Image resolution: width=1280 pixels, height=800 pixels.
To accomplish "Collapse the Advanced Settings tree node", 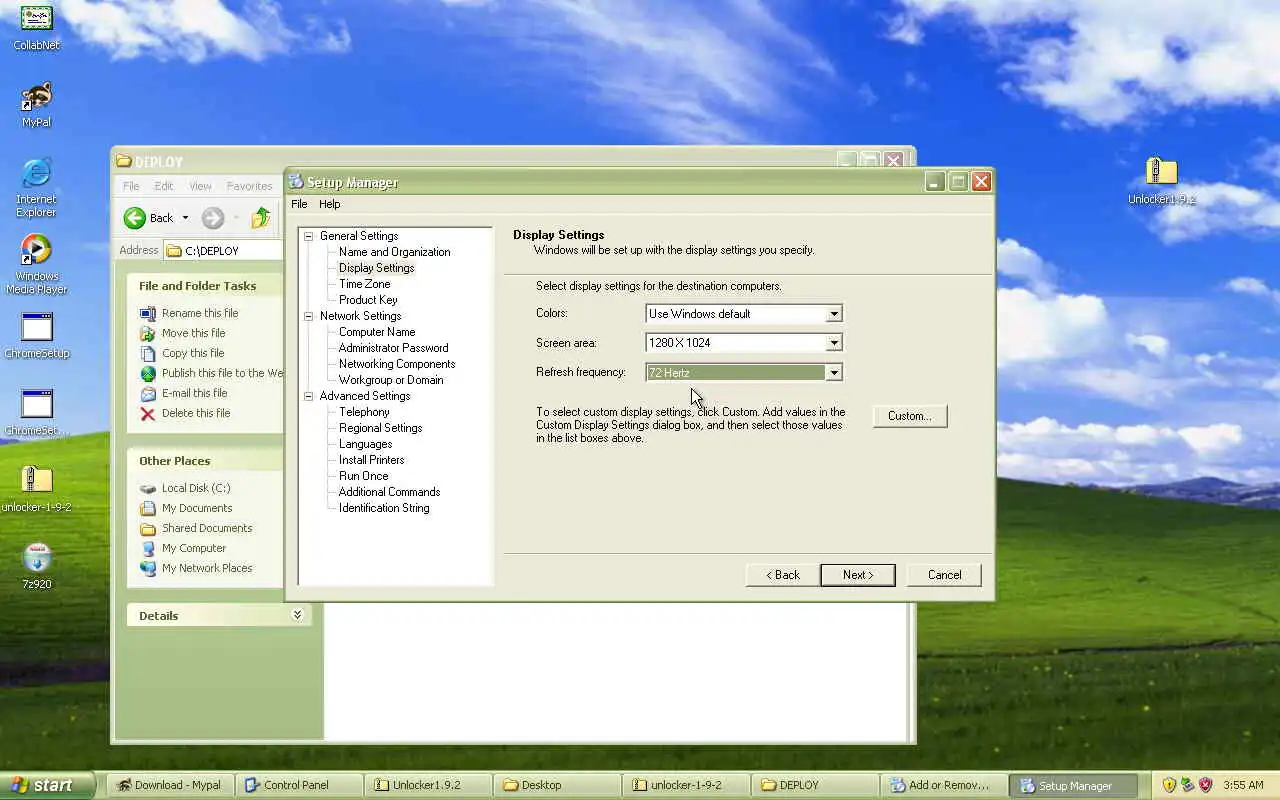I will click(x=309, y=396).
